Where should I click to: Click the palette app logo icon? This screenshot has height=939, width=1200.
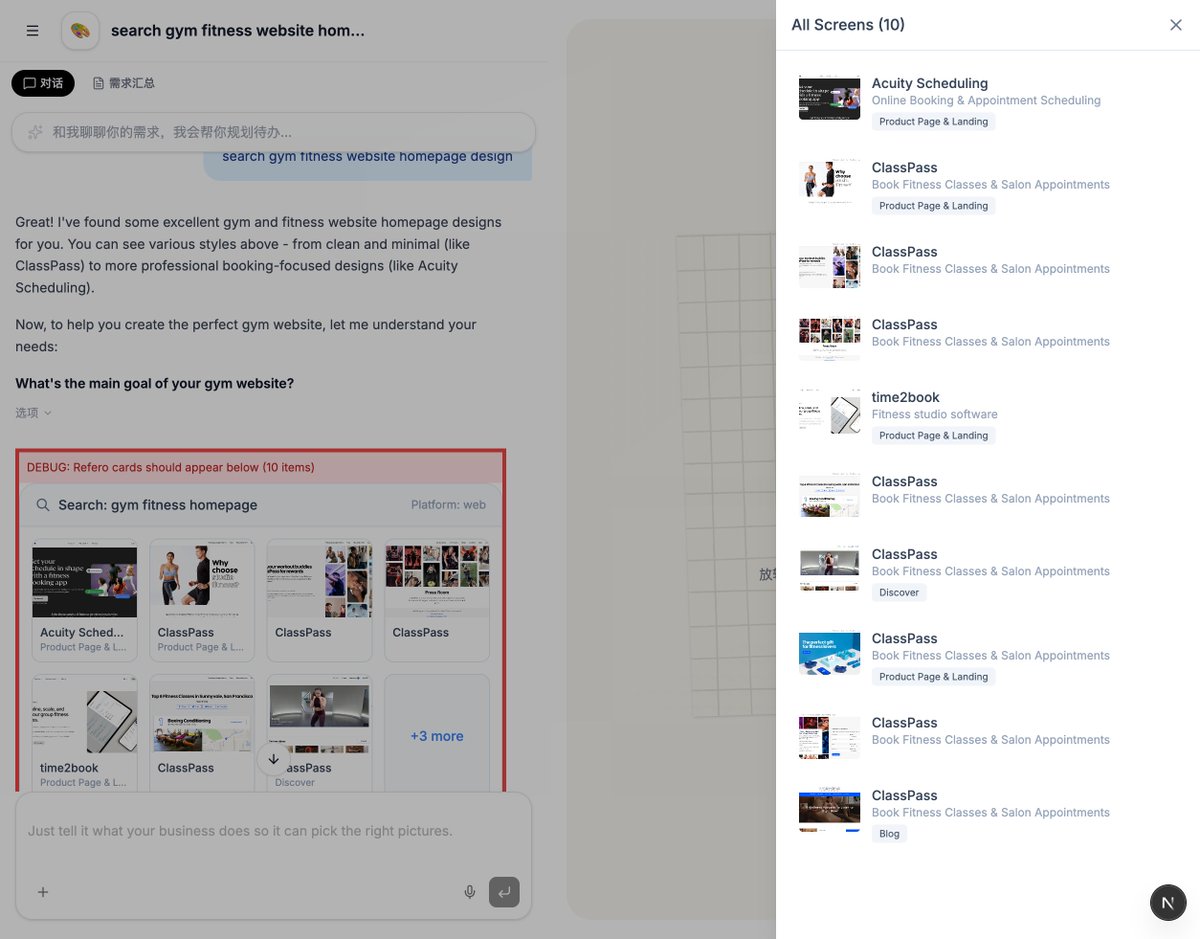[80, 31]
